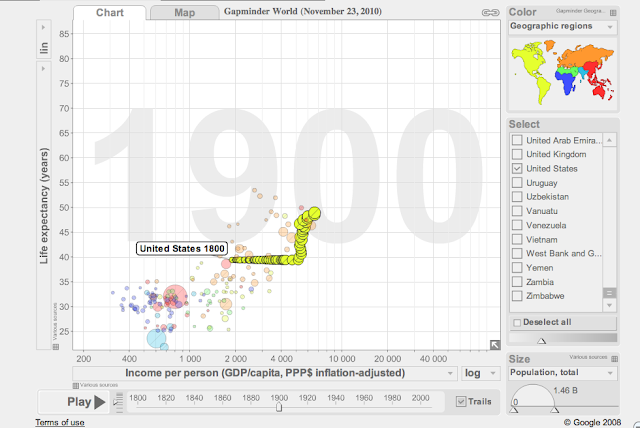The width and height of the screenshot is (640, 428).
Task: Check the United Arab Emirates checkbox
Action: coord(517,140)
